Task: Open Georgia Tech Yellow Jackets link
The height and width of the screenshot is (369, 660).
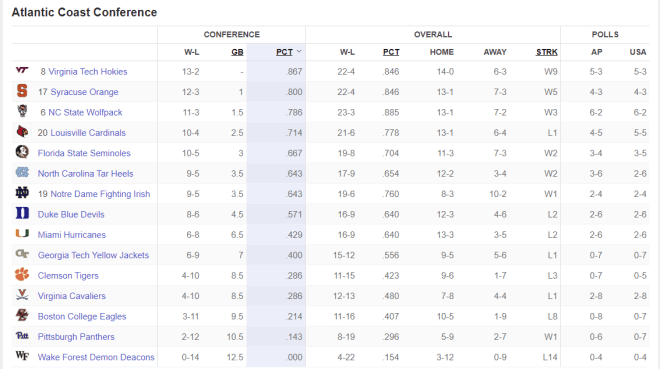Action: point(93,255)
